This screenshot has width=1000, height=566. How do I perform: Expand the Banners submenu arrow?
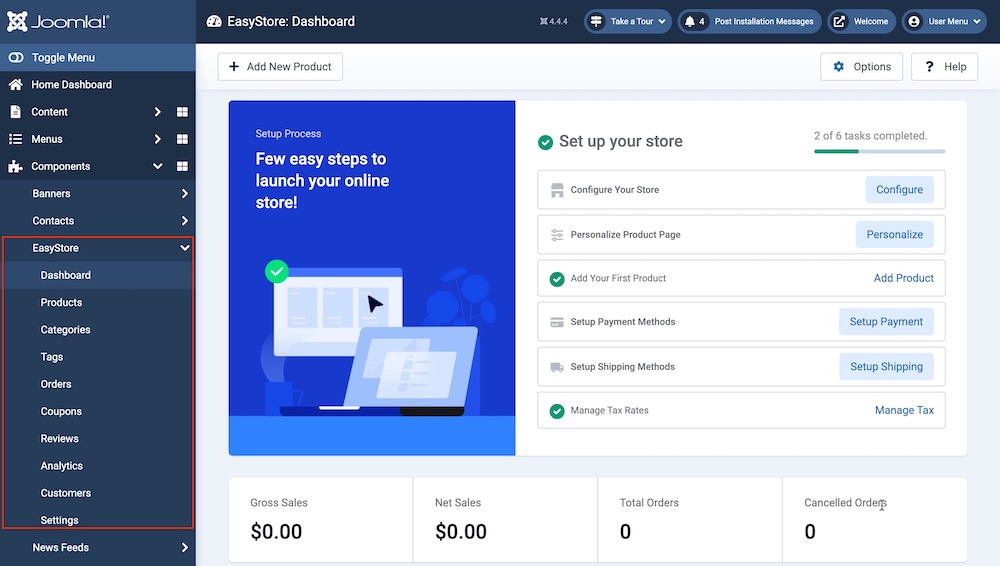click(x=184, y=193)
